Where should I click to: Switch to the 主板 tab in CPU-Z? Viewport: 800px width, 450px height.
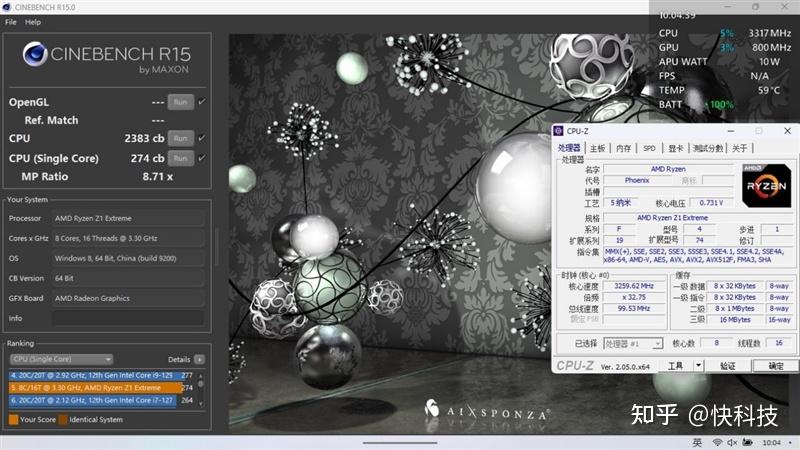click(x=597, y=148)
